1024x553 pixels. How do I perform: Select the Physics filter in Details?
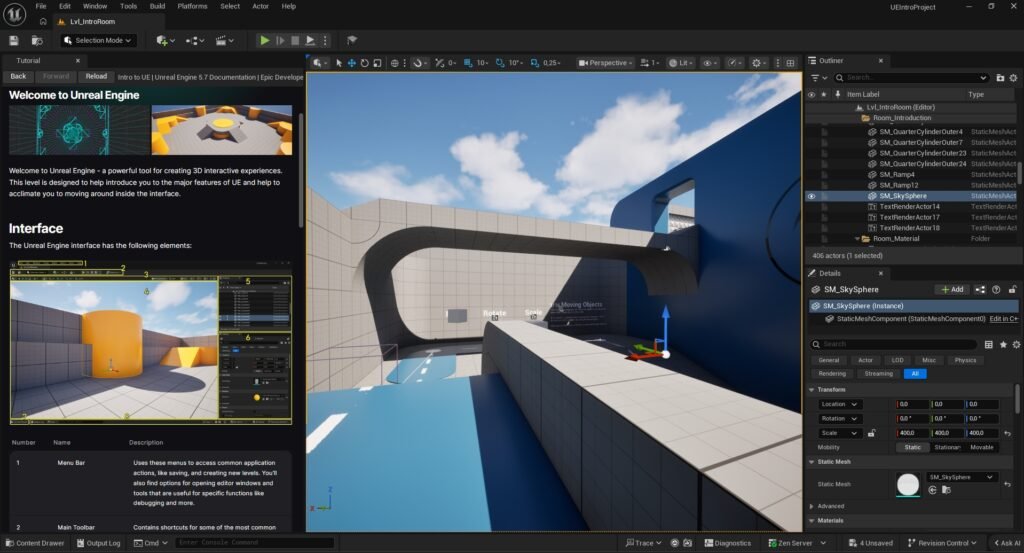965,360
